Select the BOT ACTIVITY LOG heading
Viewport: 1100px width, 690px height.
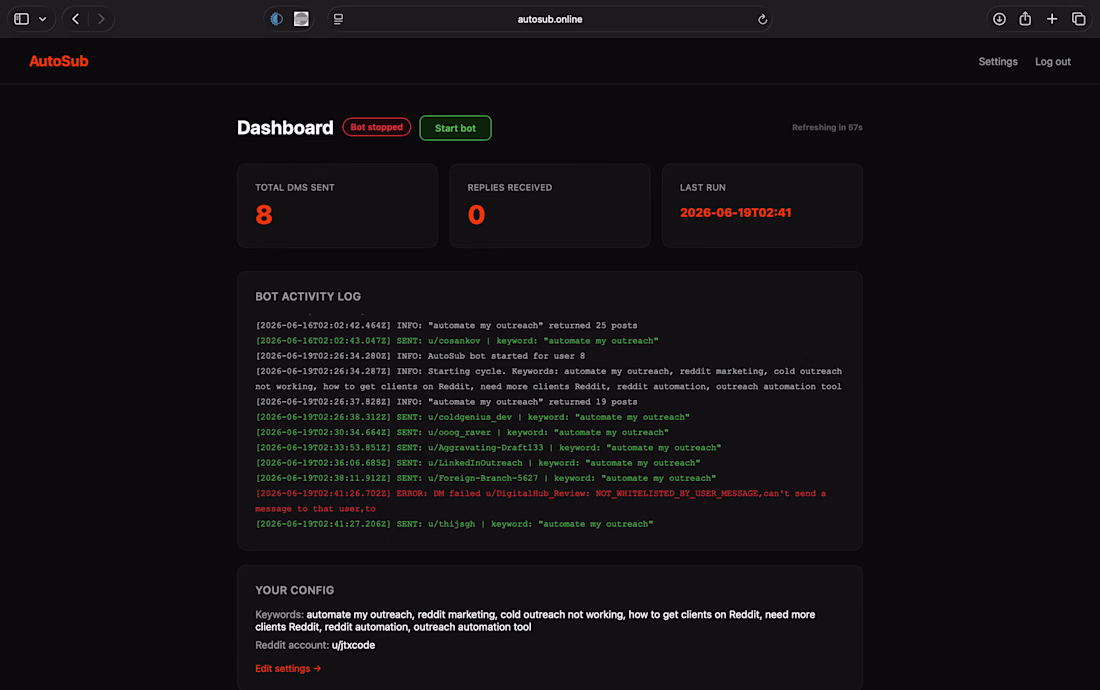pyautogui.click(x=308, y=297)
